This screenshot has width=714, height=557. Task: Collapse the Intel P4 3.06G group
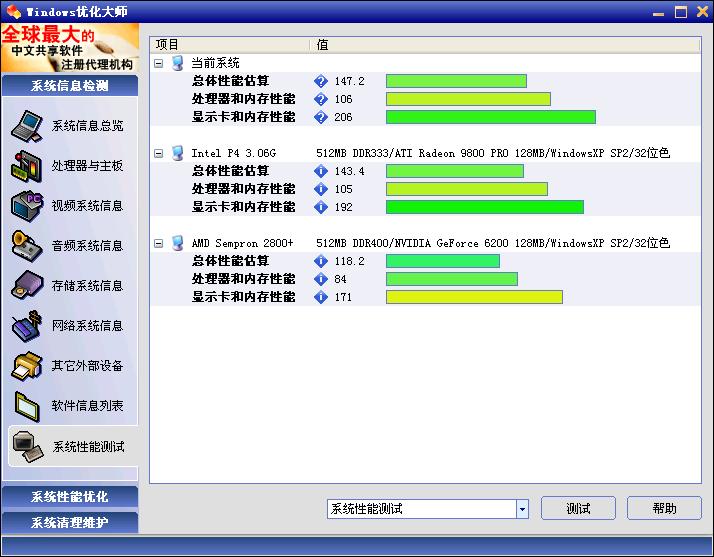[x=158, y=153]
